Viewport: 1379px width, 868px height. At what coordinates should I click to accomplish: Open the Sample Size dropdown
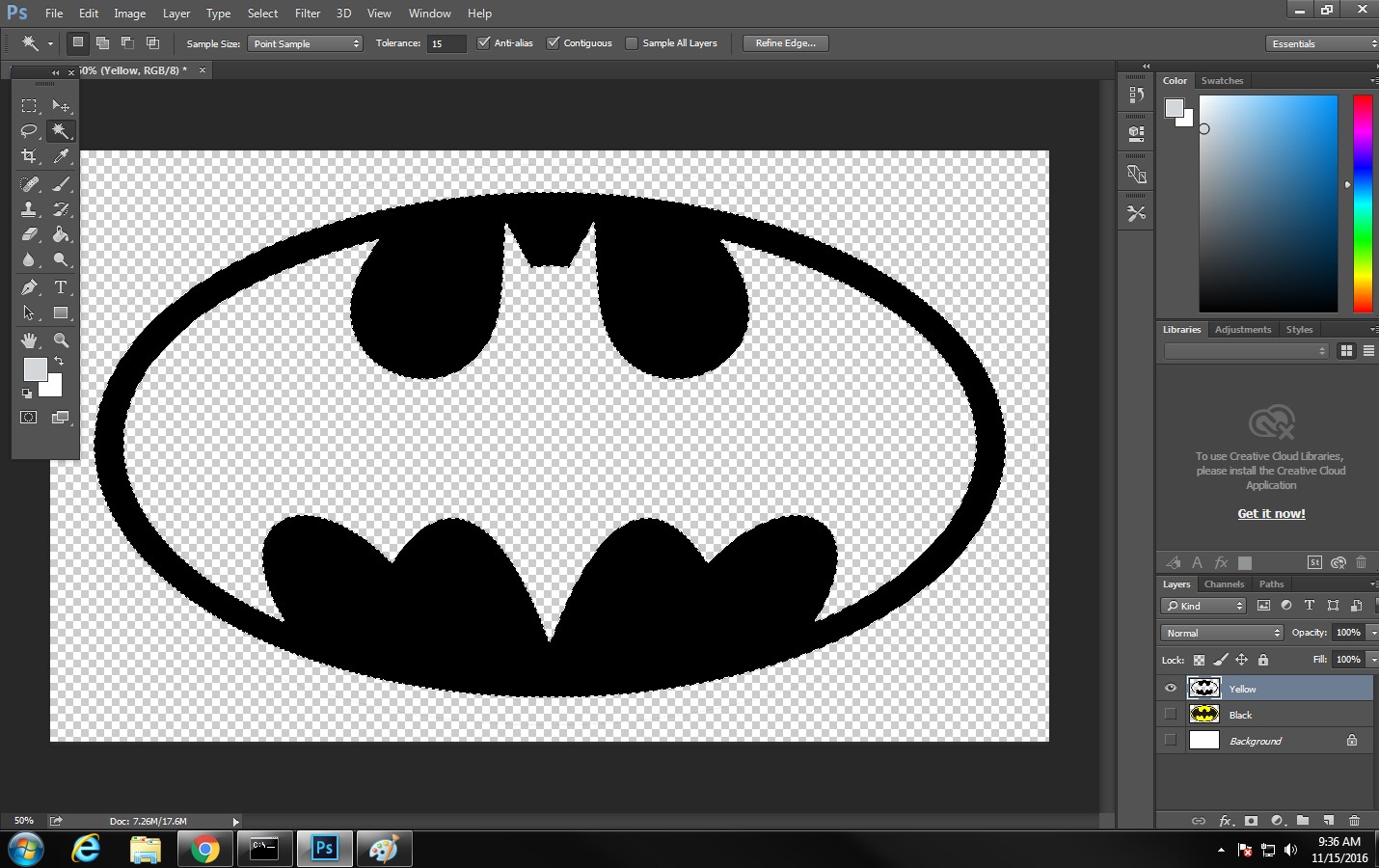305,43
